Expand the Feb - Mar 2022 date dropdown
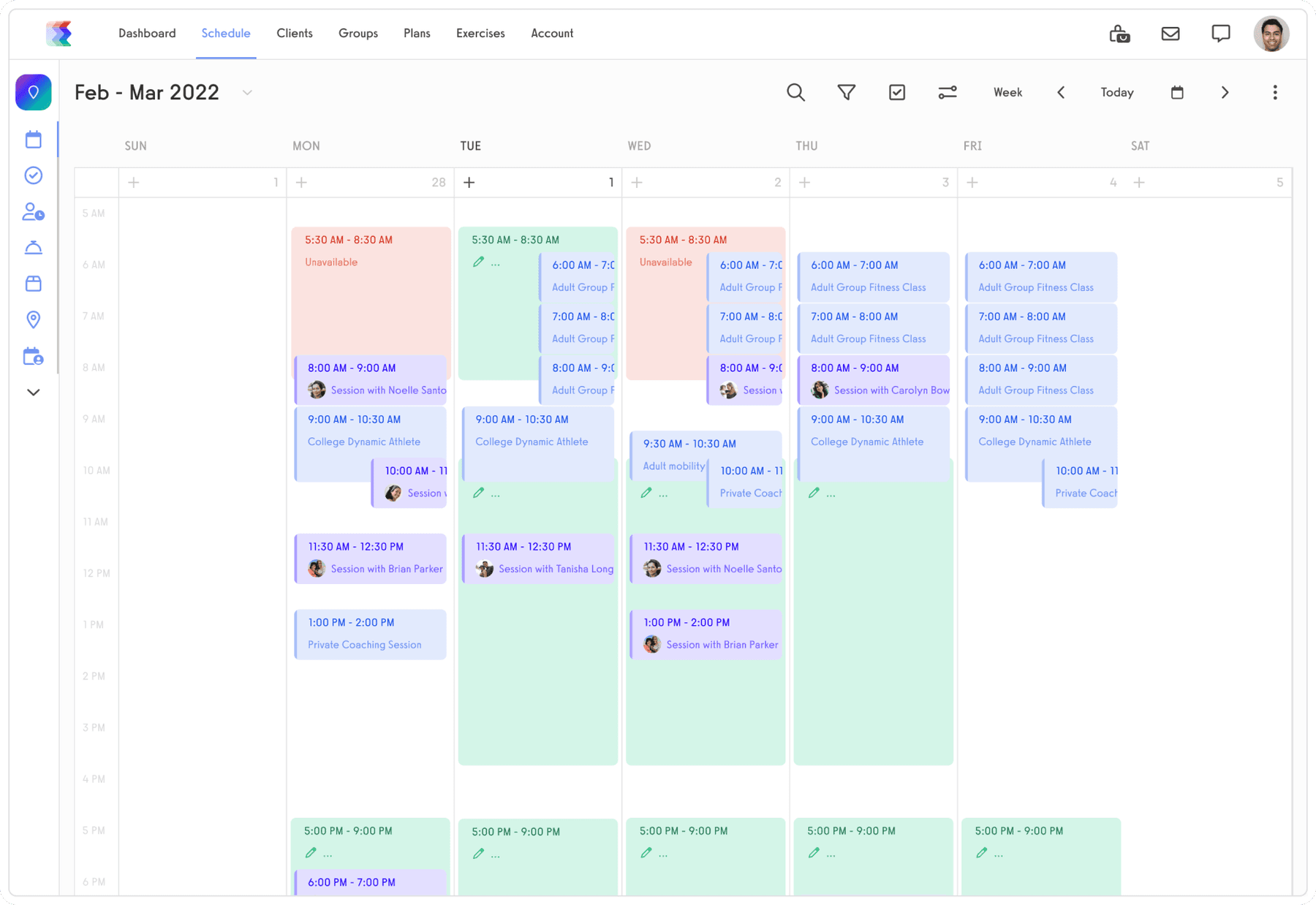 247,93
